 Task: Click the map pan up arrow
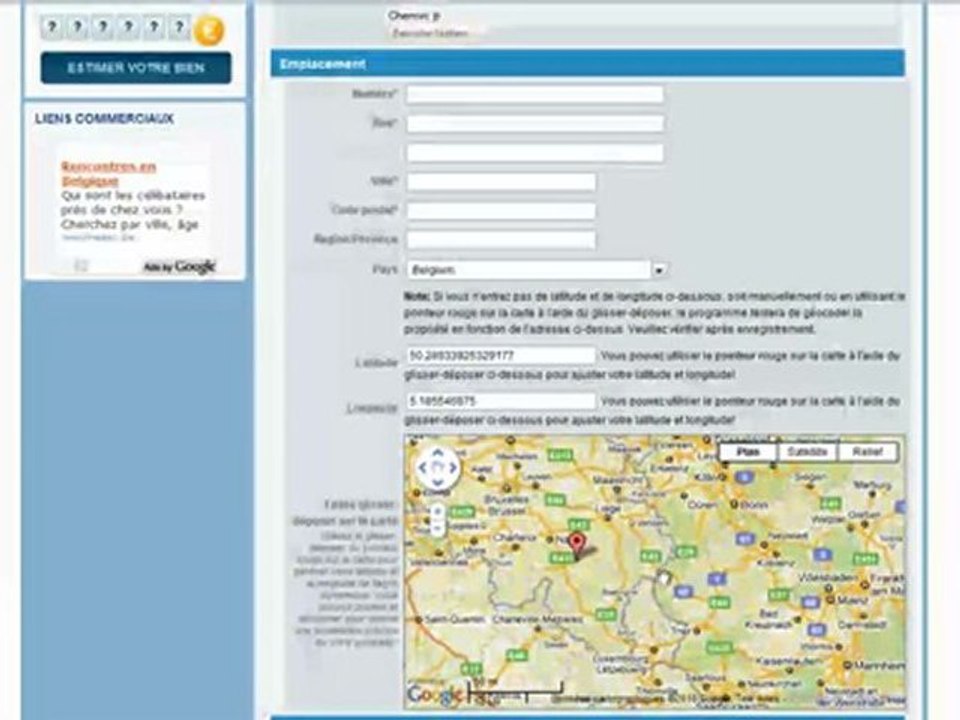438,454
